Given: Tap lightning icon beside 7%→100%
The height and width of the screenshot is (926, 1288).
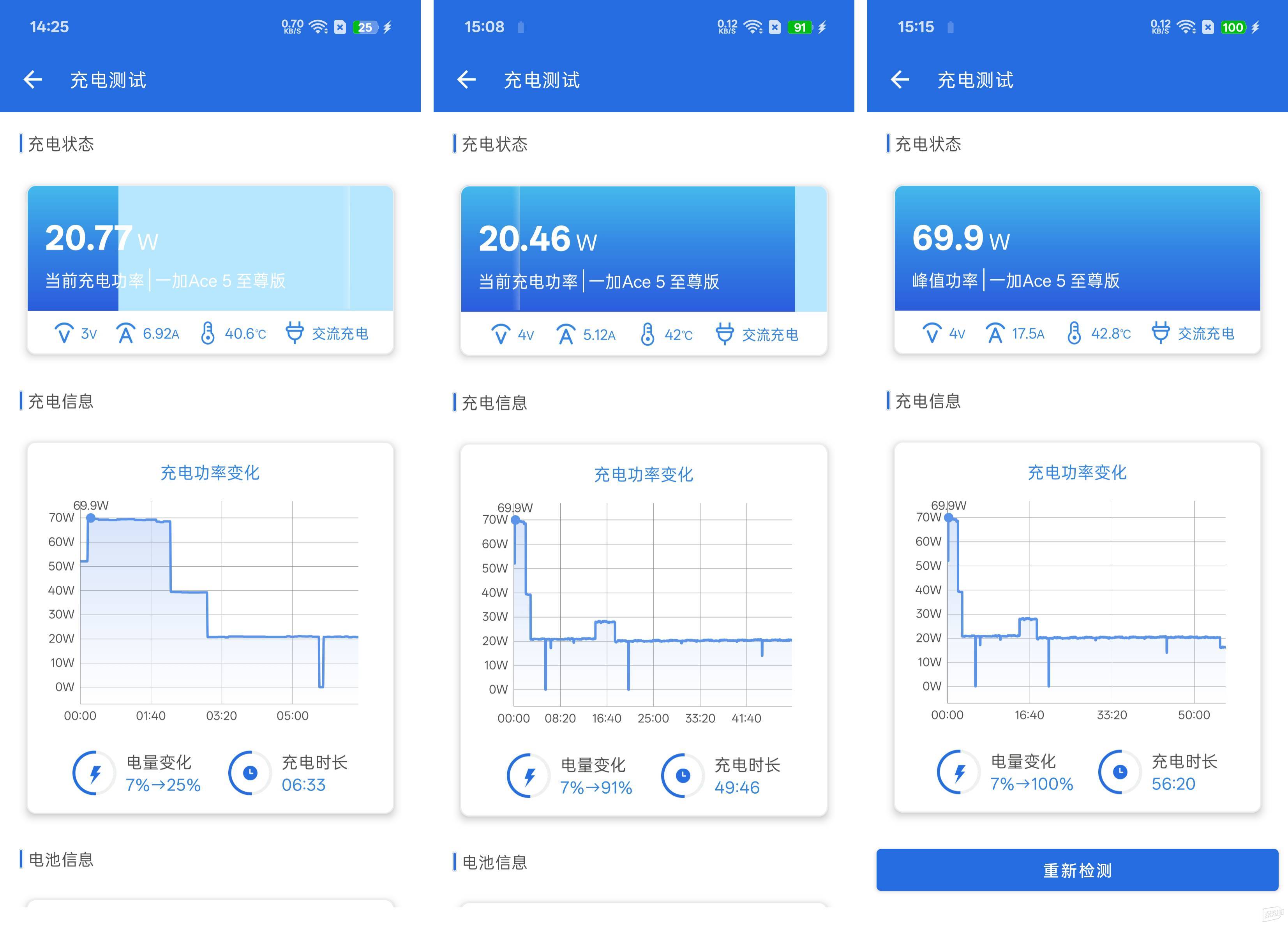Looking at the screenshot, I should pyautogui.click(x=959, y=772).
